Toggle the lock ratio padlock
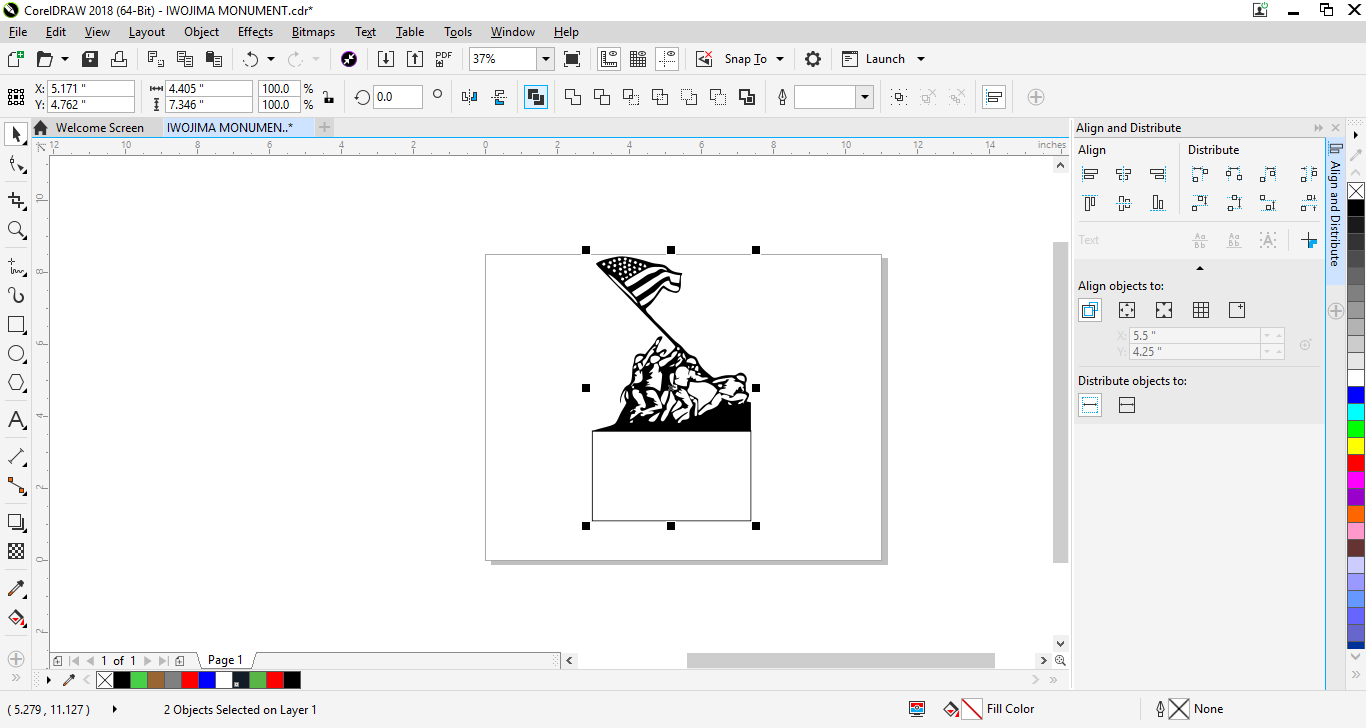 [x=328, y=97]
